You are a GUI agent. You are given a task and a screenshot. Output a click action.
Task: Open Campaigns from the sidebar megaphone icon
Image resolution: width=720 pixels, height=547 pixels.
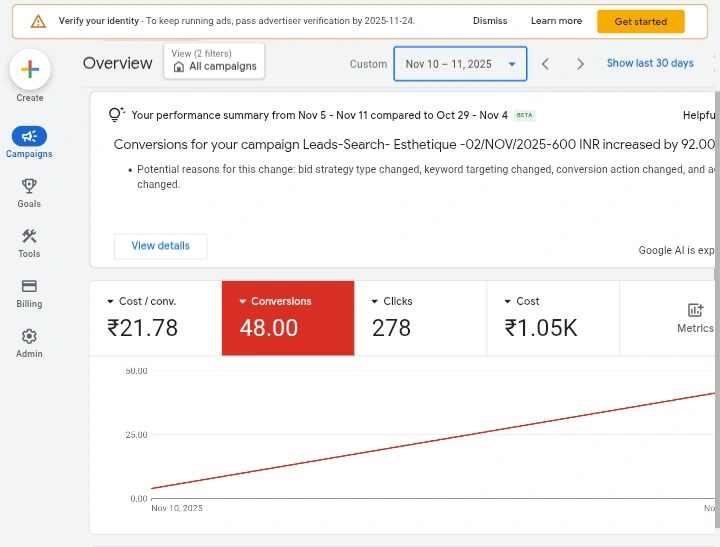29,137
